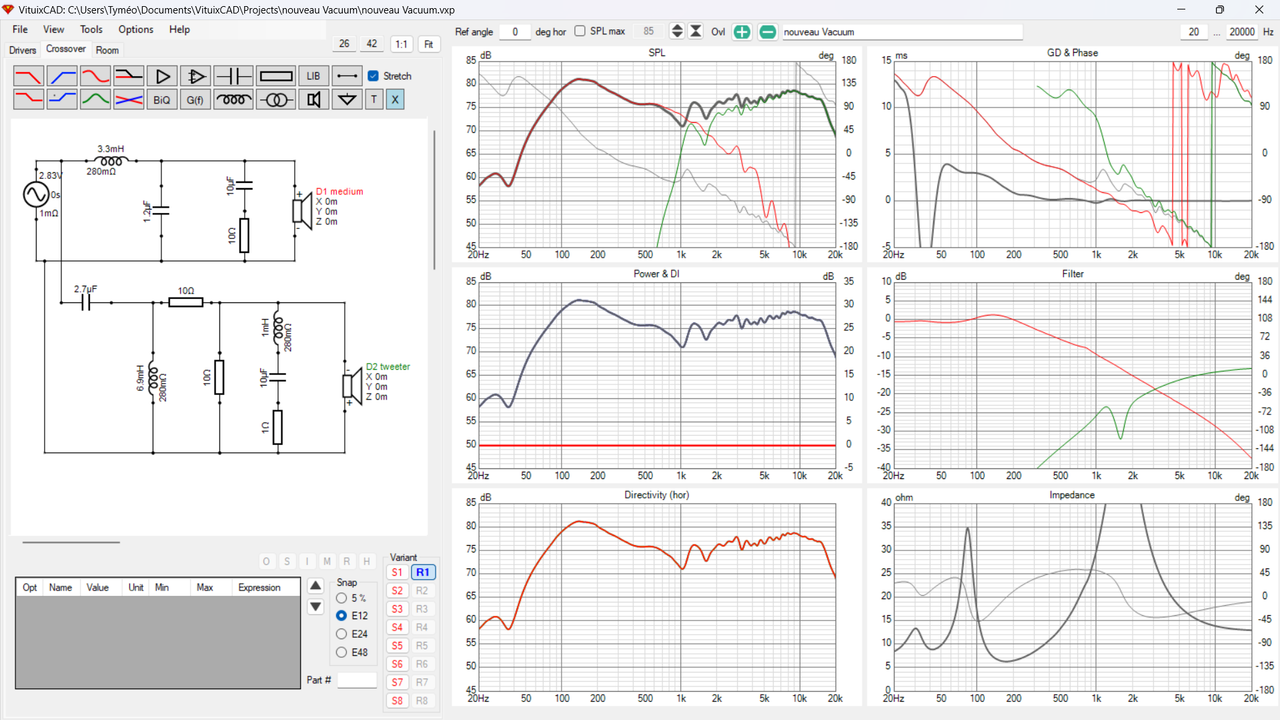The height and width of the screenshot is (720, 1280).
Task: Click the nouveau Vacuum overlay name field
Action: 901,32
